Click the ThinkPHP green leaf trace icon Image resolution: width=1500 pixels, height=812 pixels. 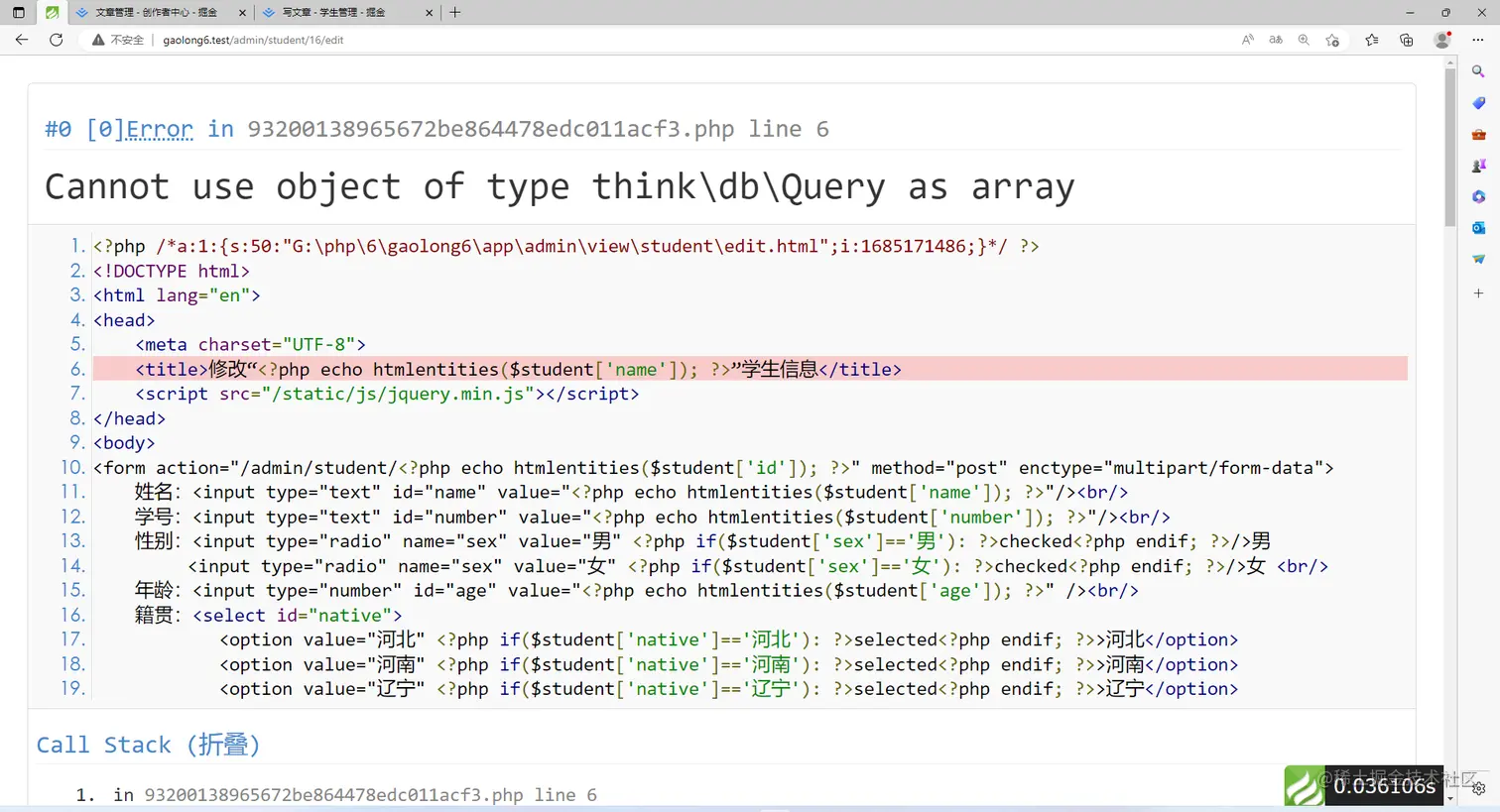pyautogui.click(x=1305, y=786)
